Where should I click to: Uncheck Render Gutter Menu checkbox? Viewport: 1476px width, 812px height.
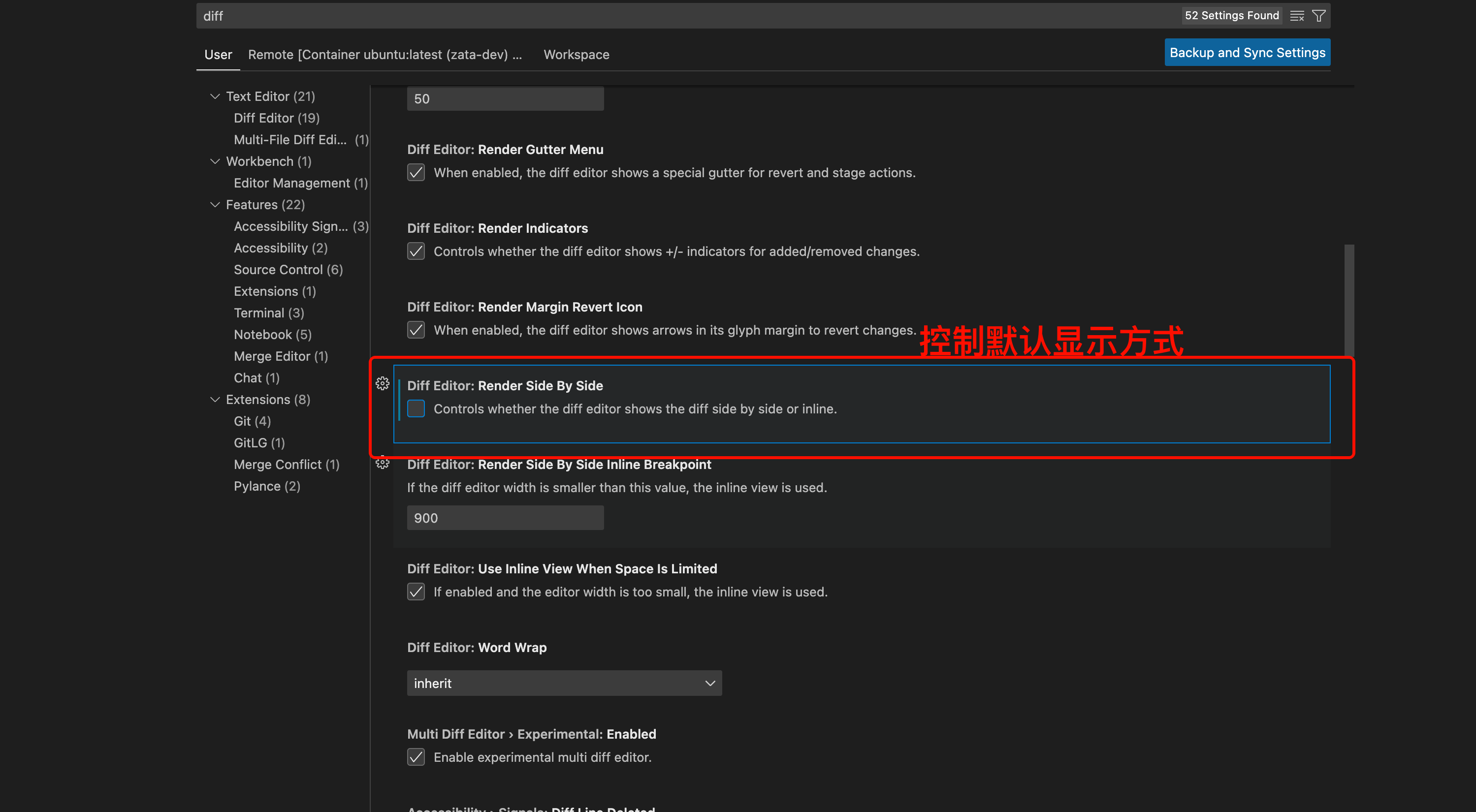coord(416,172)
